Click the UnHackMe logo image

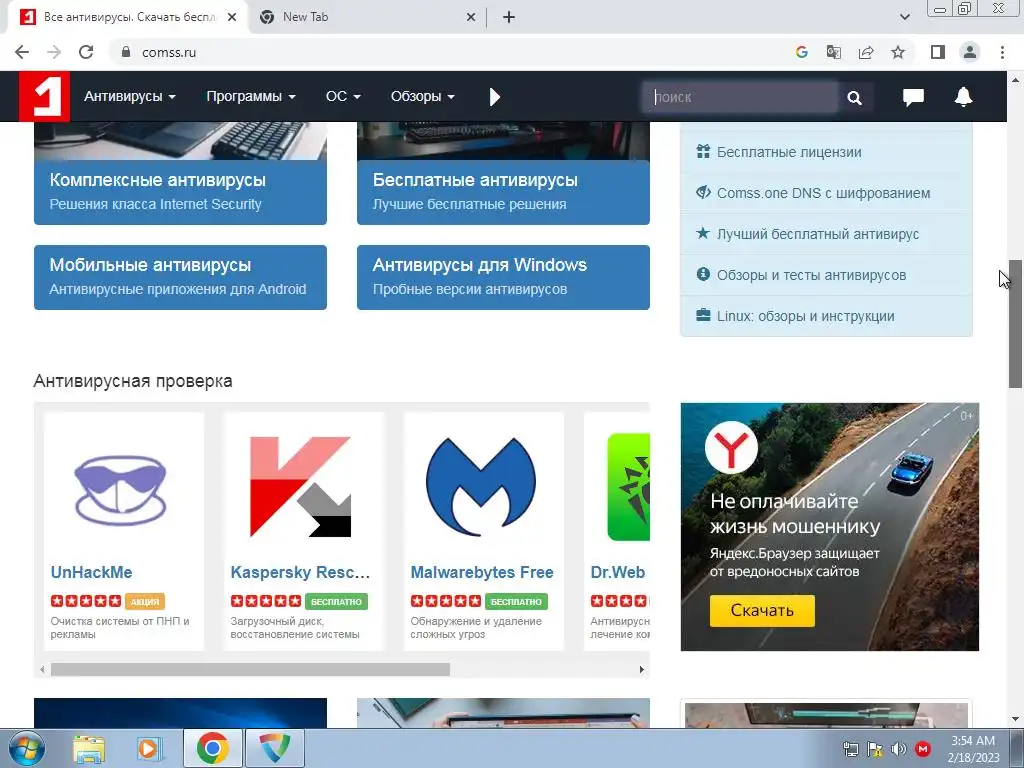121,490
